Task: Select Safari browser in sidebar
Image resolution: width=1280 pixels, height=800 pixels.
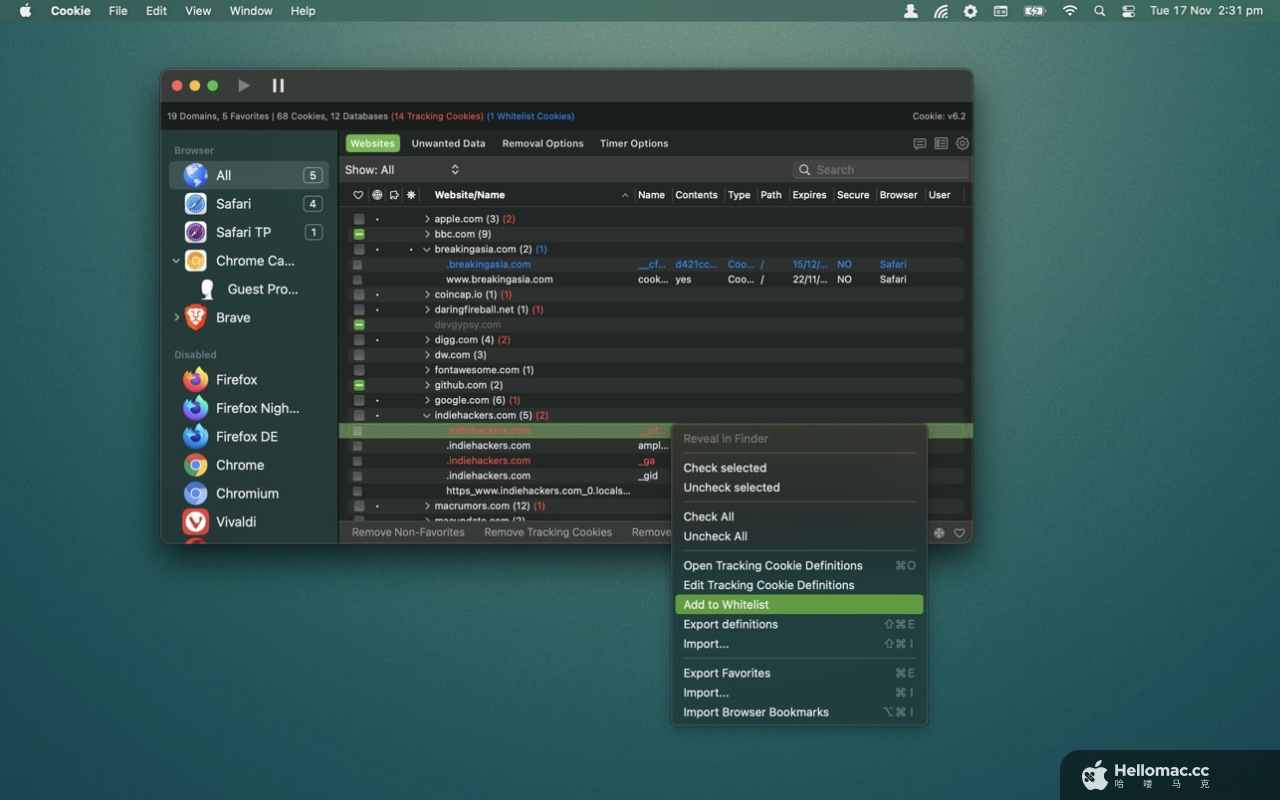Action: pos(249,204)
